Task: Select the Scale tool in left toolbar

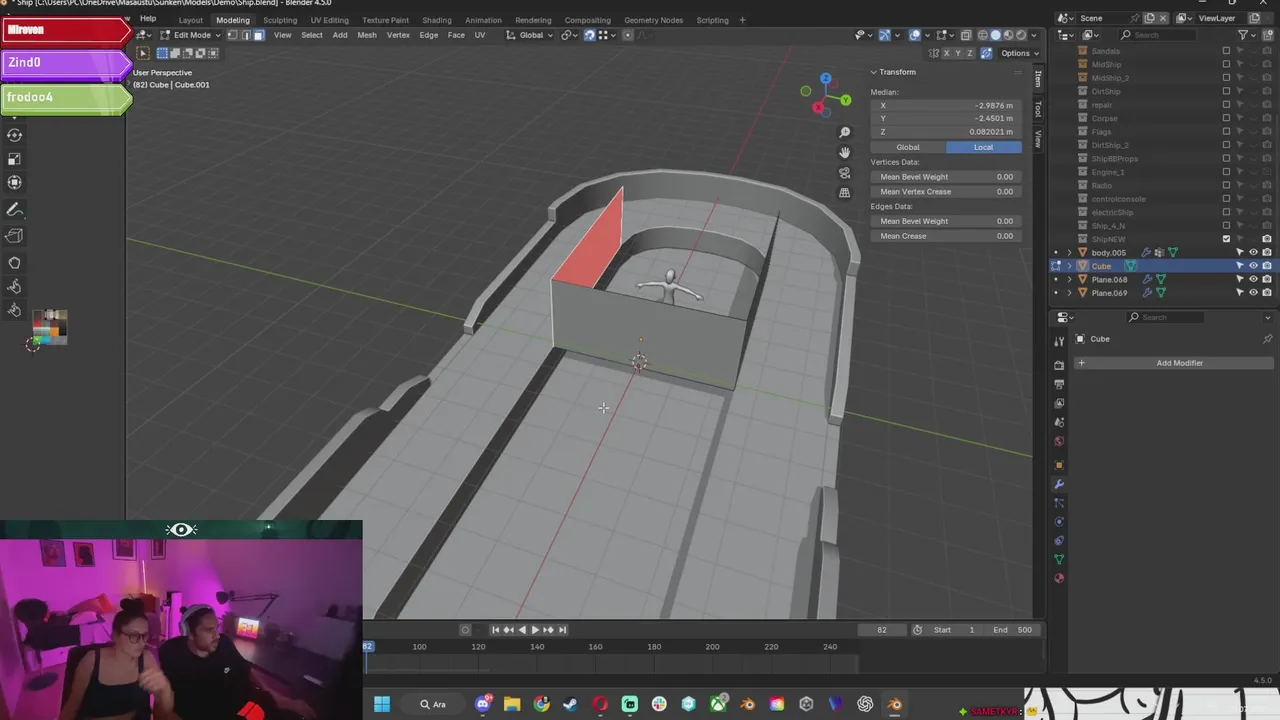Action: 15,159
